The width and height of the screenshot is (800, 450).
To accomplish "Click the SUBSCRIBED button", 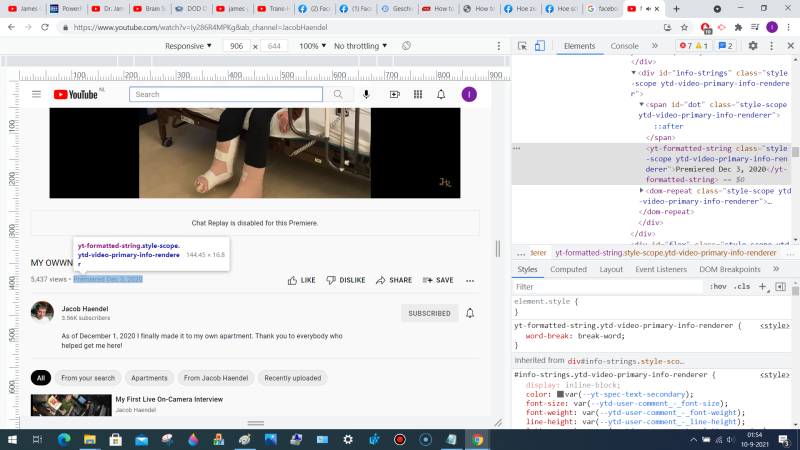I will tap(429, 313).
